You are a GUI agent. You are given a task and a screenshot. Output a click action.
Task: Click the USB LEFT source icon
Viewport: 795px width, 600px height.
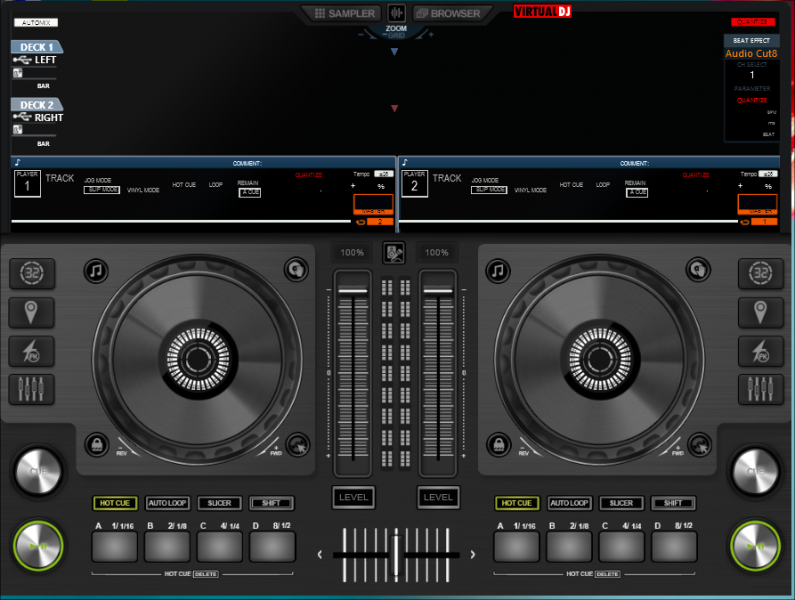[x=22, y=60]
